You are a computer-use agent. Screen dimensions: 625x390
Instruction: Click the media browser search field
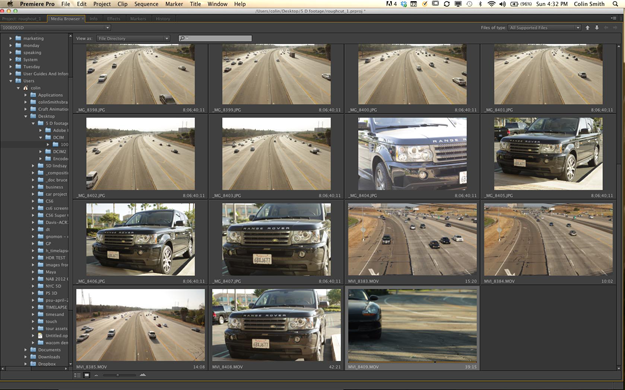pos(215,38)
